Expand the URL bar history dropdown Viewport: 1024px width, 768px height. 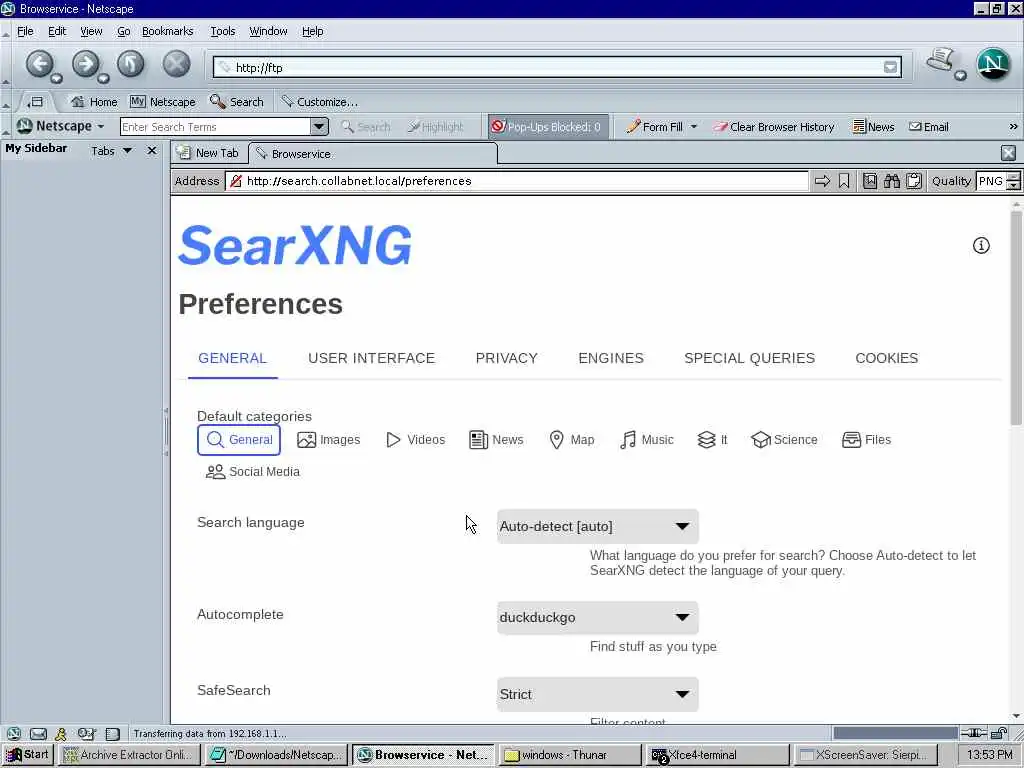890,67
